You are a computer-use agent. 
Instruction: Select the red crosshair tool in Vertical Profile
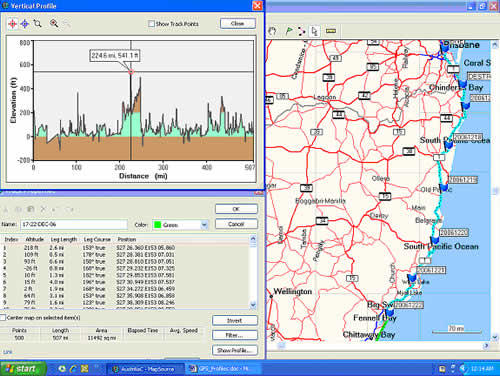(x=13, y=24)
